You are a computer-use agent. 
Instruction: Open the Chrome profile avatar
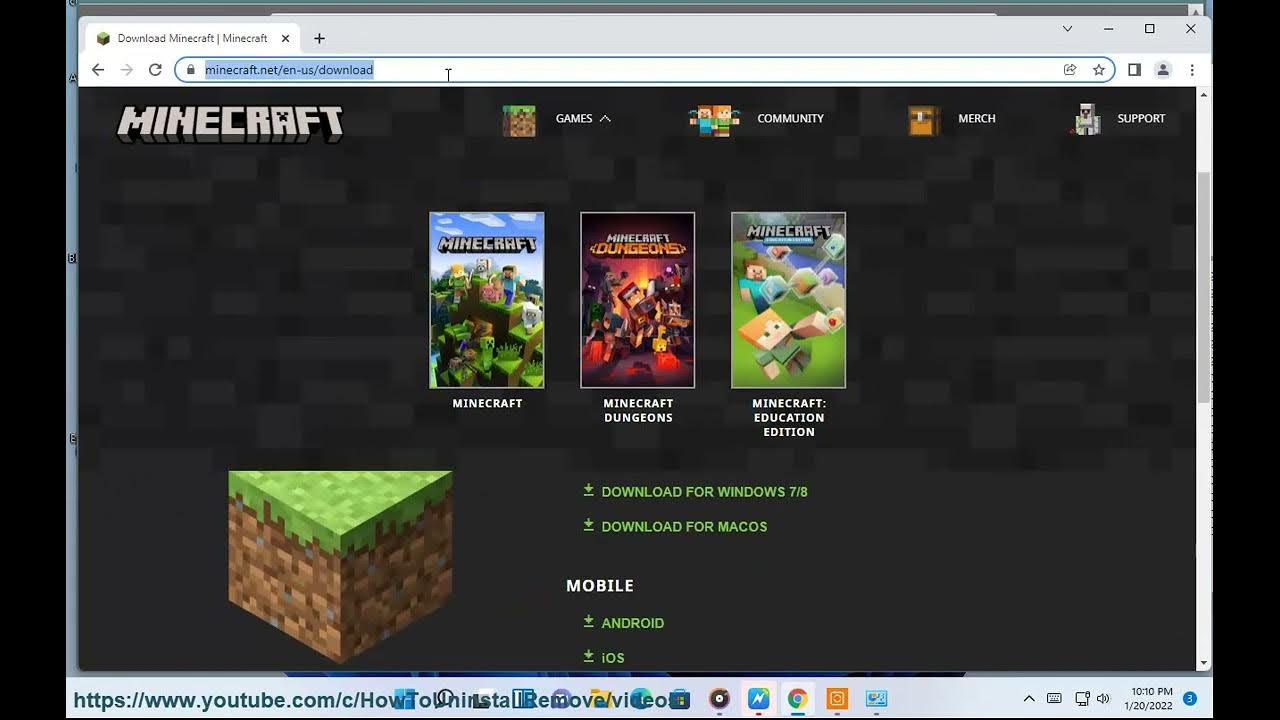(1163, 70)
